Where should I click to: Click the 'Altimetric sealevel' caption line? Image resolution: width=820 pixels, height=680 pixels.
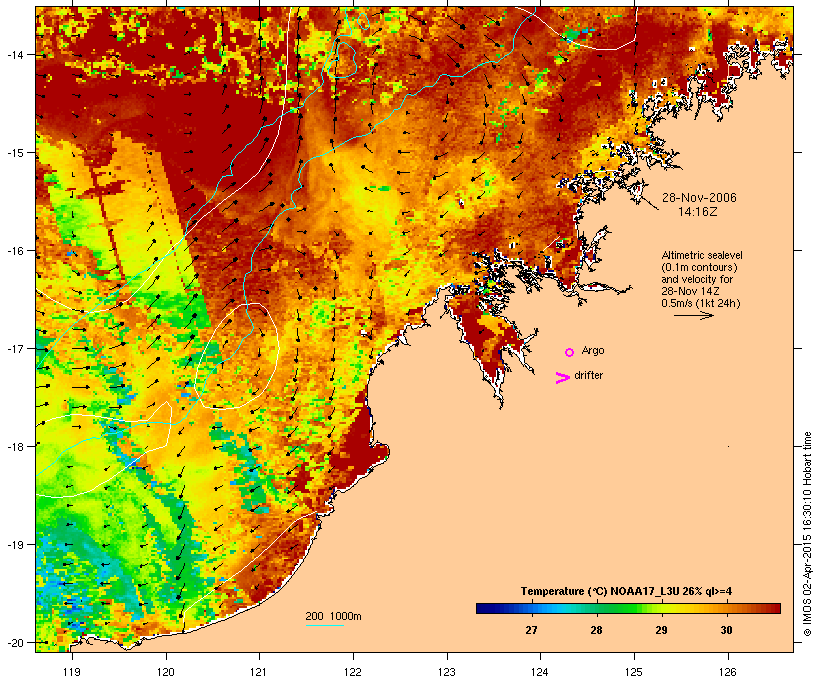[x=702, y=255]
